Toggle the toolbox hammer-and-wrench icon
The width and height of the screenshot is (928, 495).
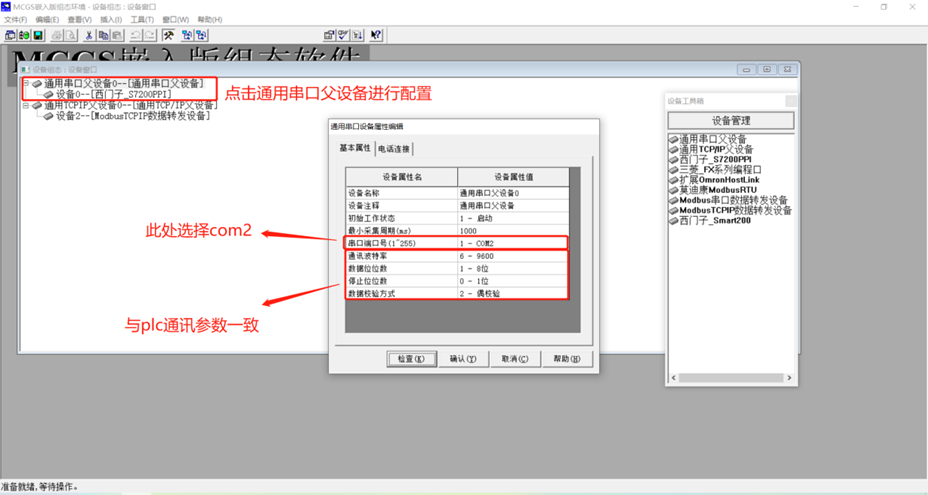169,36
